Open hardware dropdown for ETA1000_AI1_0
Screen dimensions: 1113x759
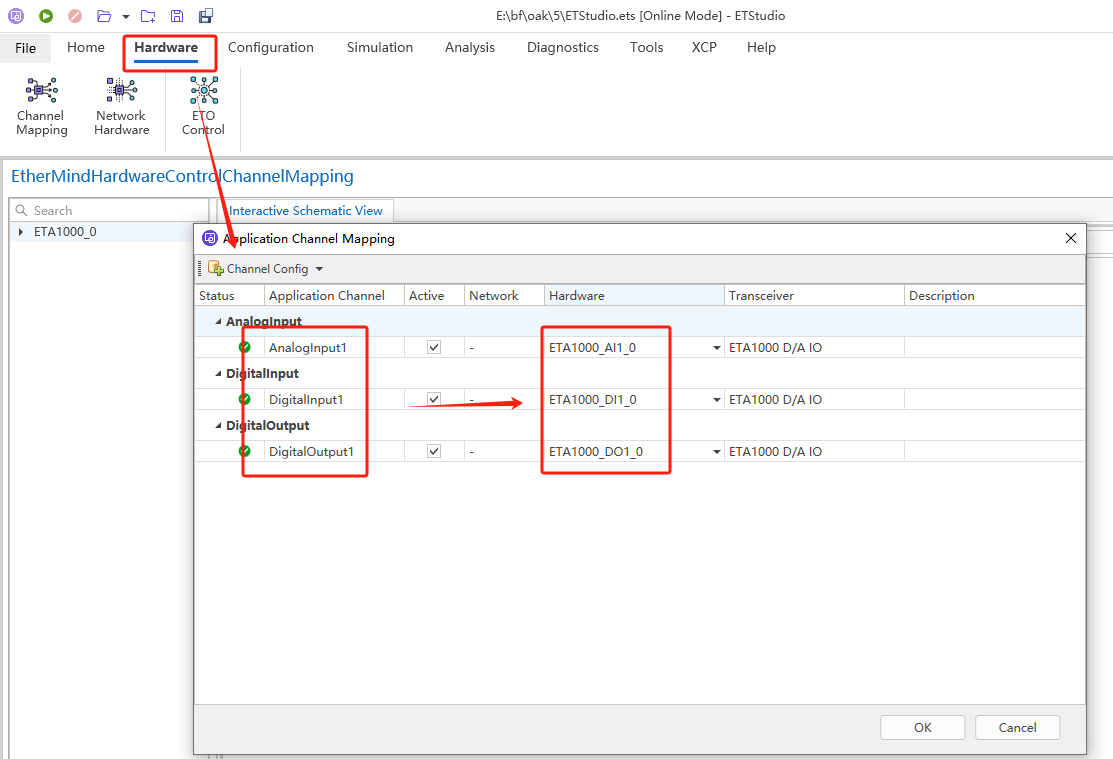click(716, 348)
